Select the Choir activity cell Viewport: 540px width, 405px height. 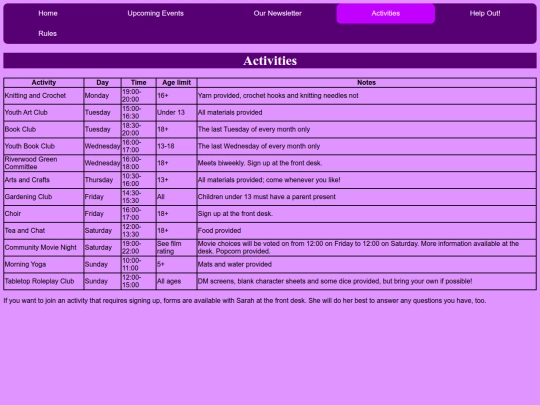click(x=44, y=214)
